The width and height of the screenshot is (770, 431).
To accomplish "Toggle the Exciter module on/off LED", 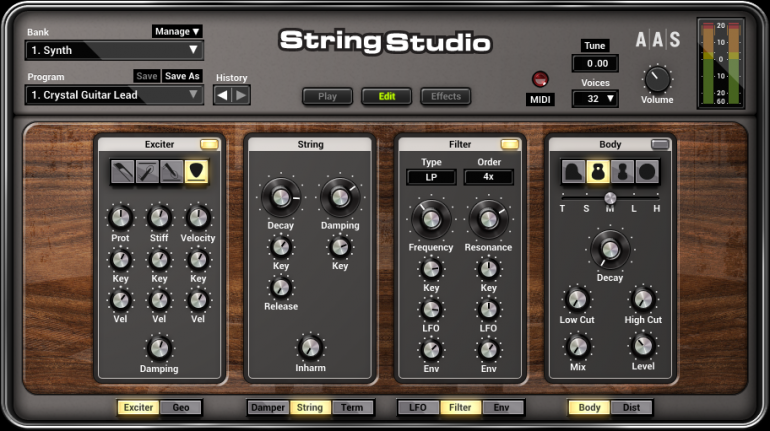I will click(x=209, y=144).
